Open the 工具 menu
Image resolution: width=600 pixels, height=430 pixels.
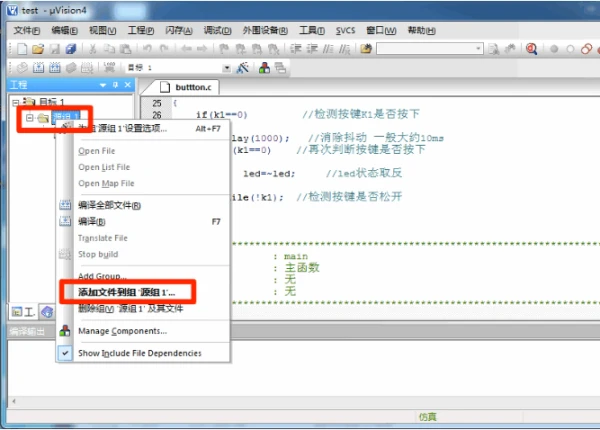tap(312, 30)
